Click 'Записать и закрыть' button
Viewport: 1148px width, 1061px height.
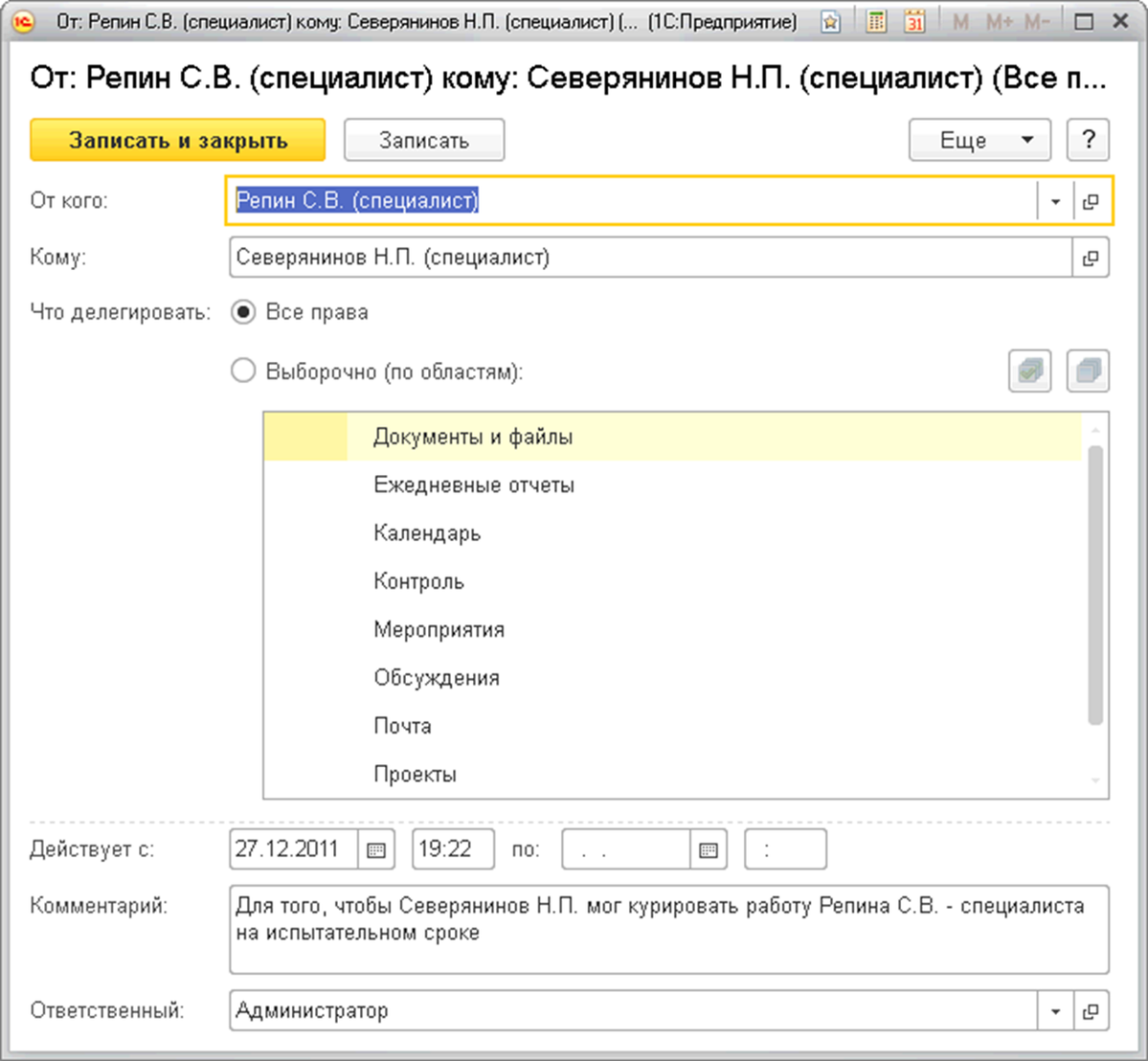coord(177,140)
